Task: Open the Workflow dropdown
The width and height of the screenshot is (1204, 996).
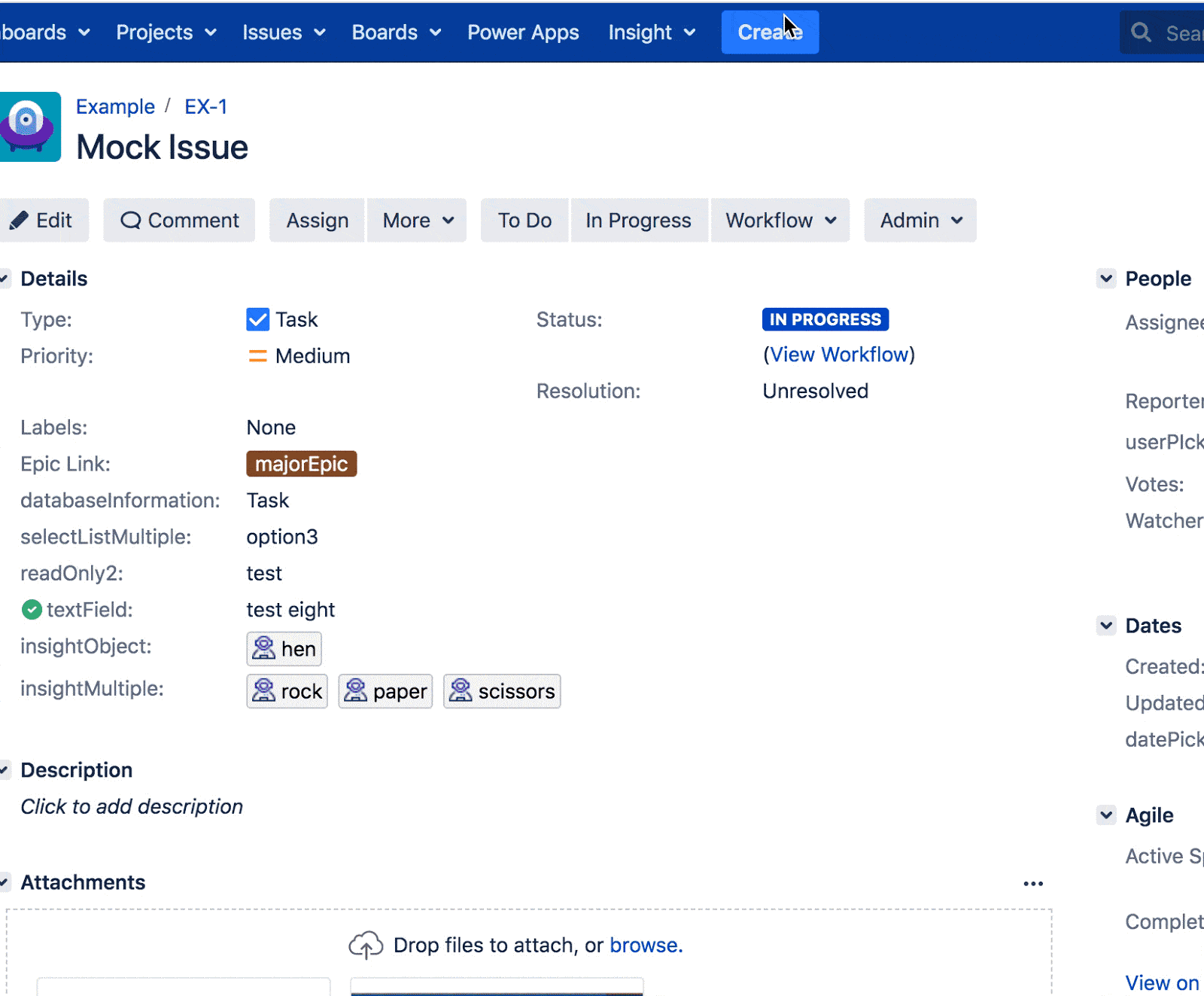Action: [x=780, y=220]
